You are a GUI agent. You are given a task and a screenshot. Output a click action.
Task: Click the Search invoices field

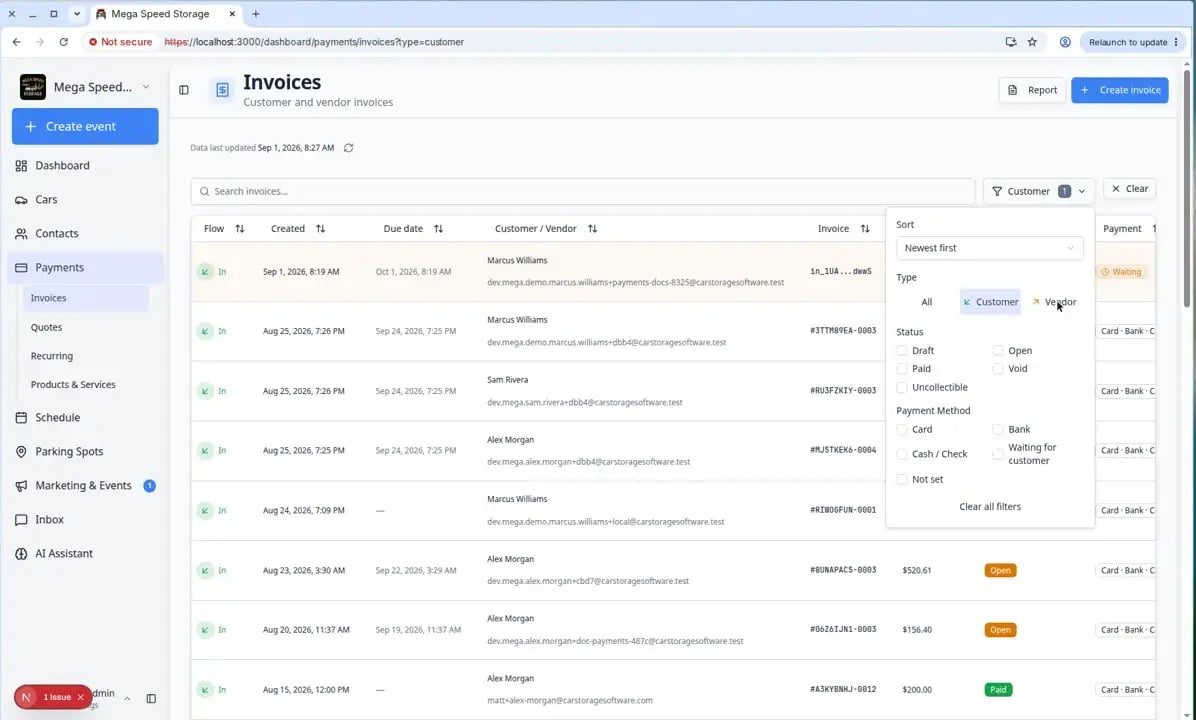(583, 191)
